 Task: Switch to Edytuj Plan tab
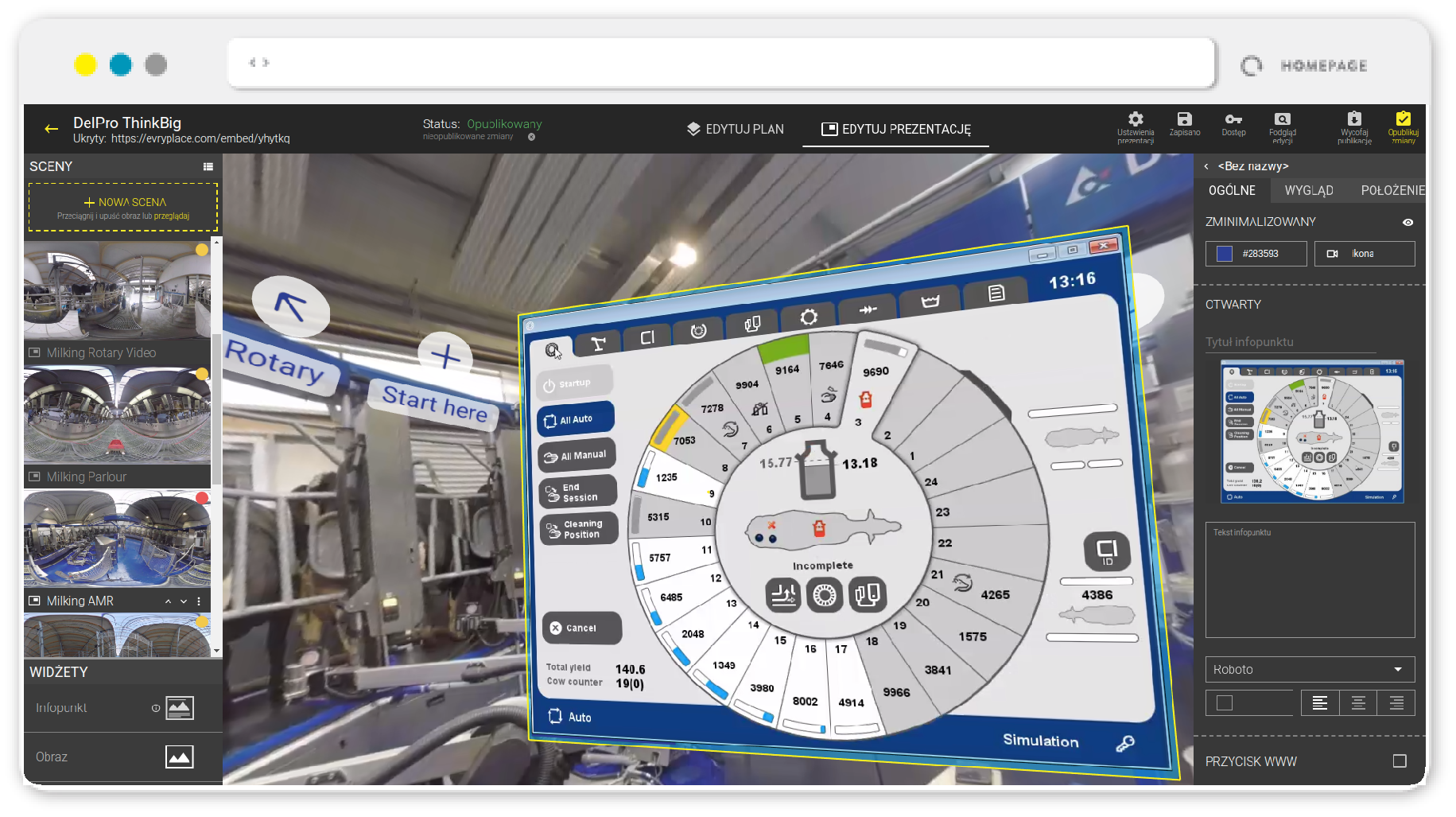(x=736, y=129)
